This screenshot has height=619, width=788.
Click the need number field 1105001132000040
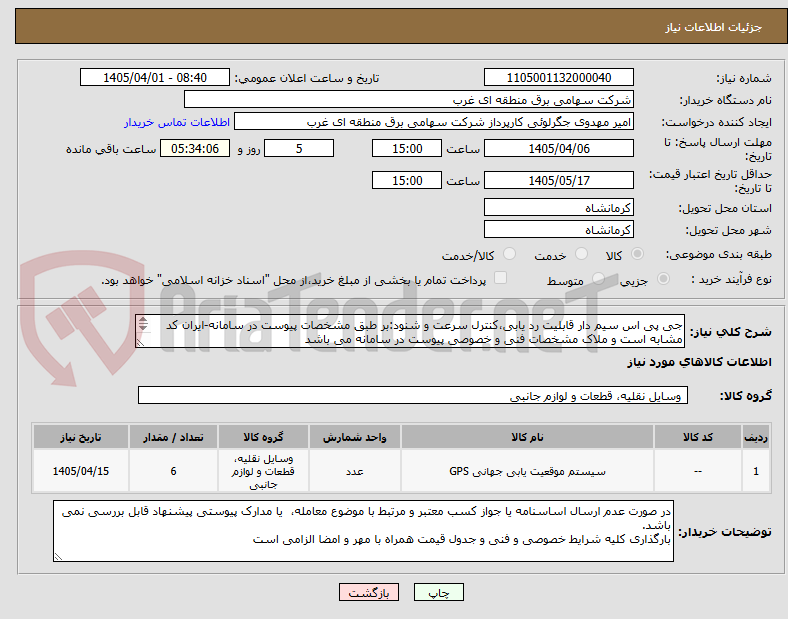(559, 77)
